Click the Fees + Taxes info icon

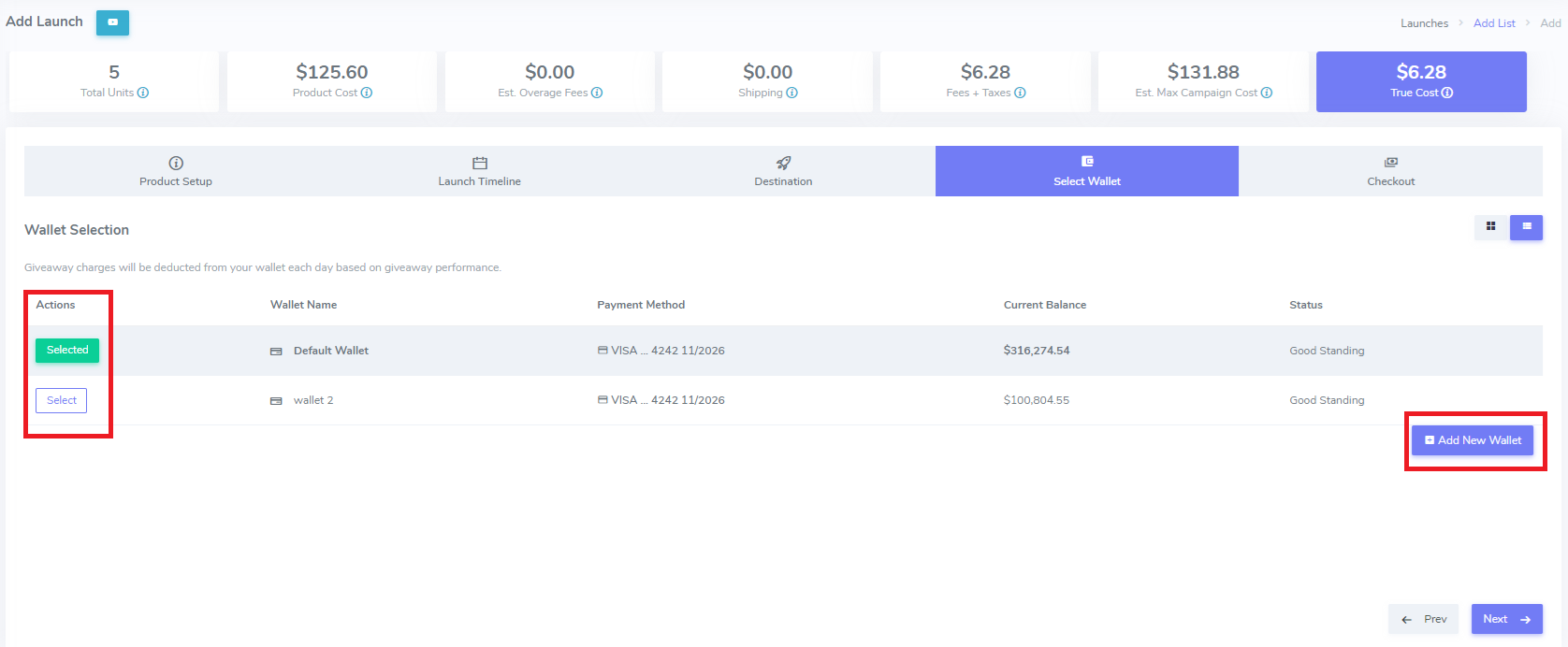pyautogui.click(x=1020, y=93)
